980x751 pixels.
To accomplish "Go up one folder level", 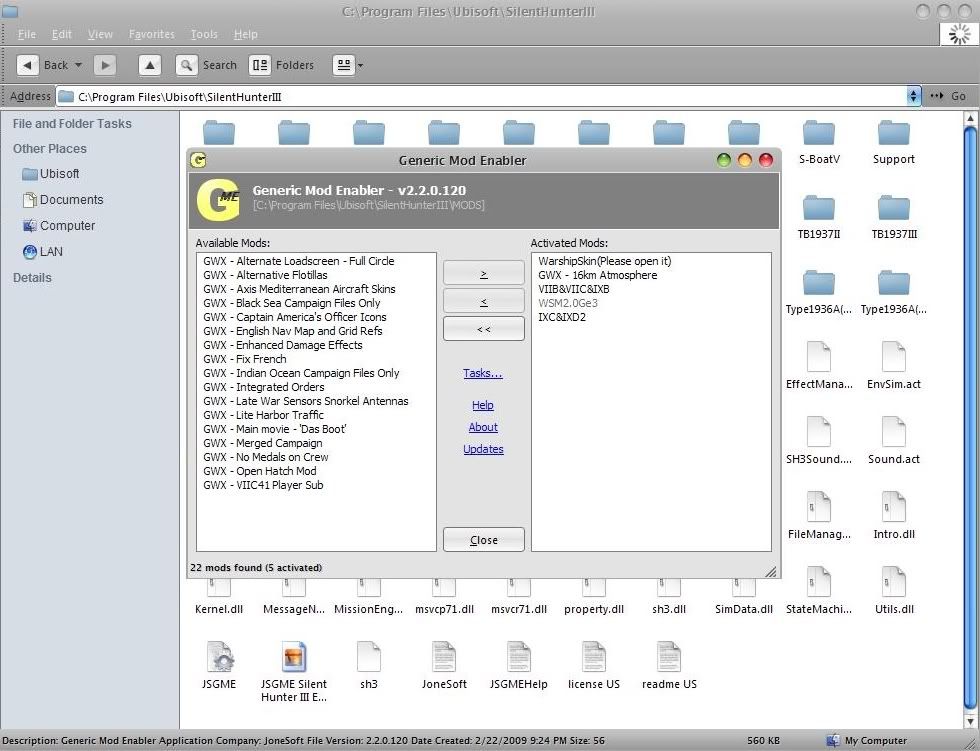I will point(149,65).
